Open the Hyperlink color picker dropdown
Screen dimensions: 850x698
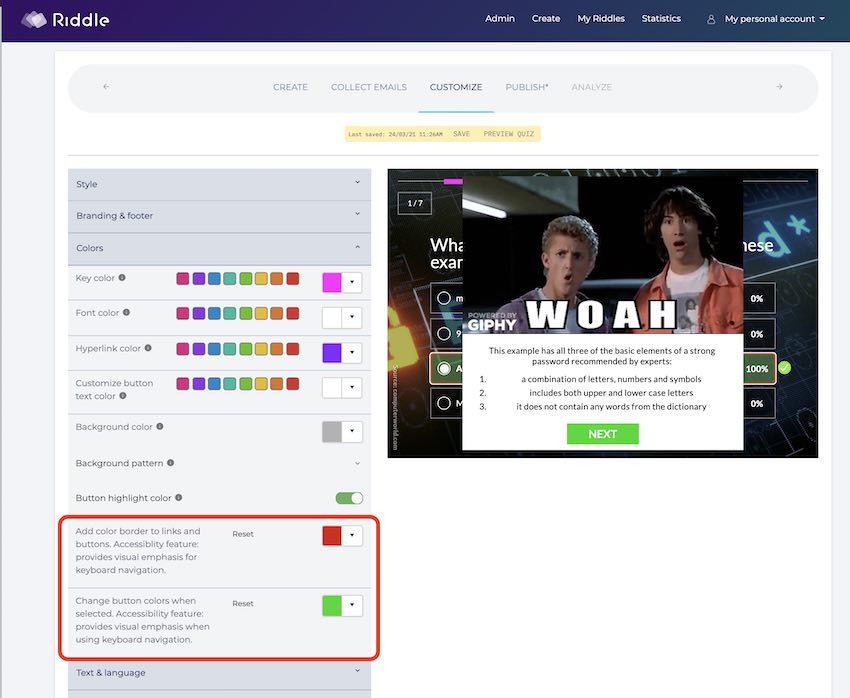352,352
